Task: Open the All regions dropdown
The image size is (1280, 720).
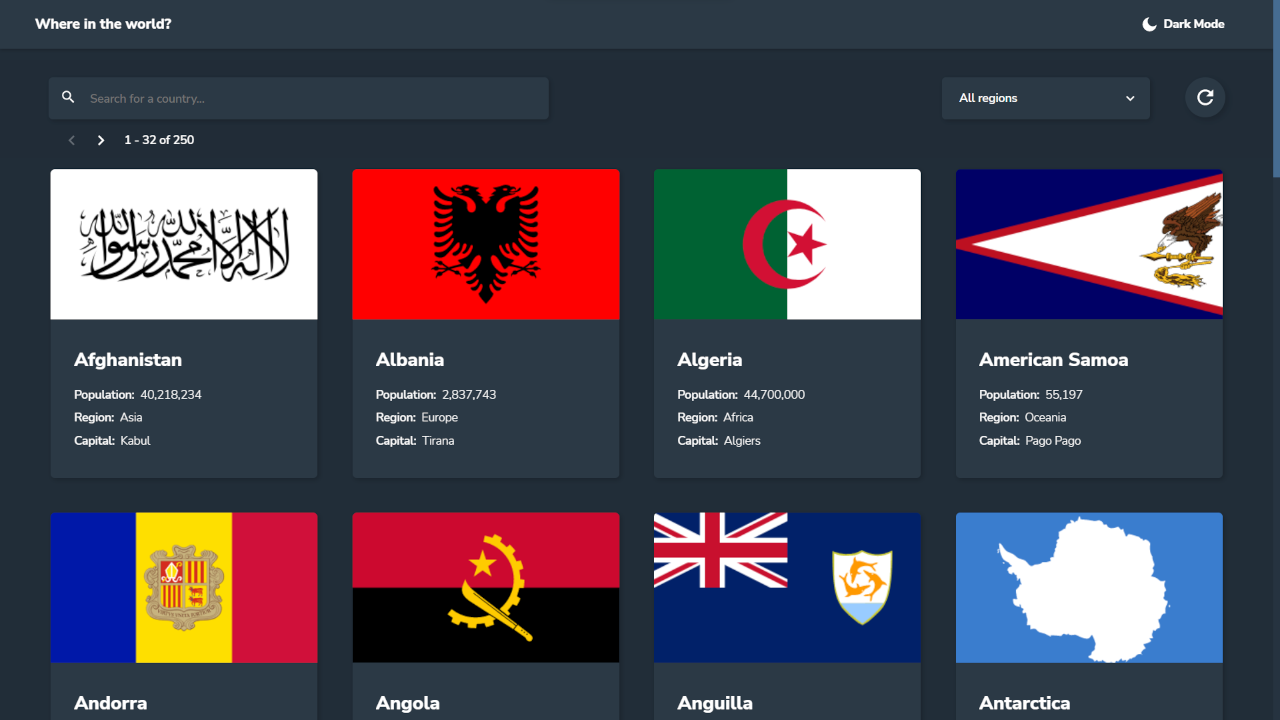Action: pyautogui.click(x=1046, y=98)
